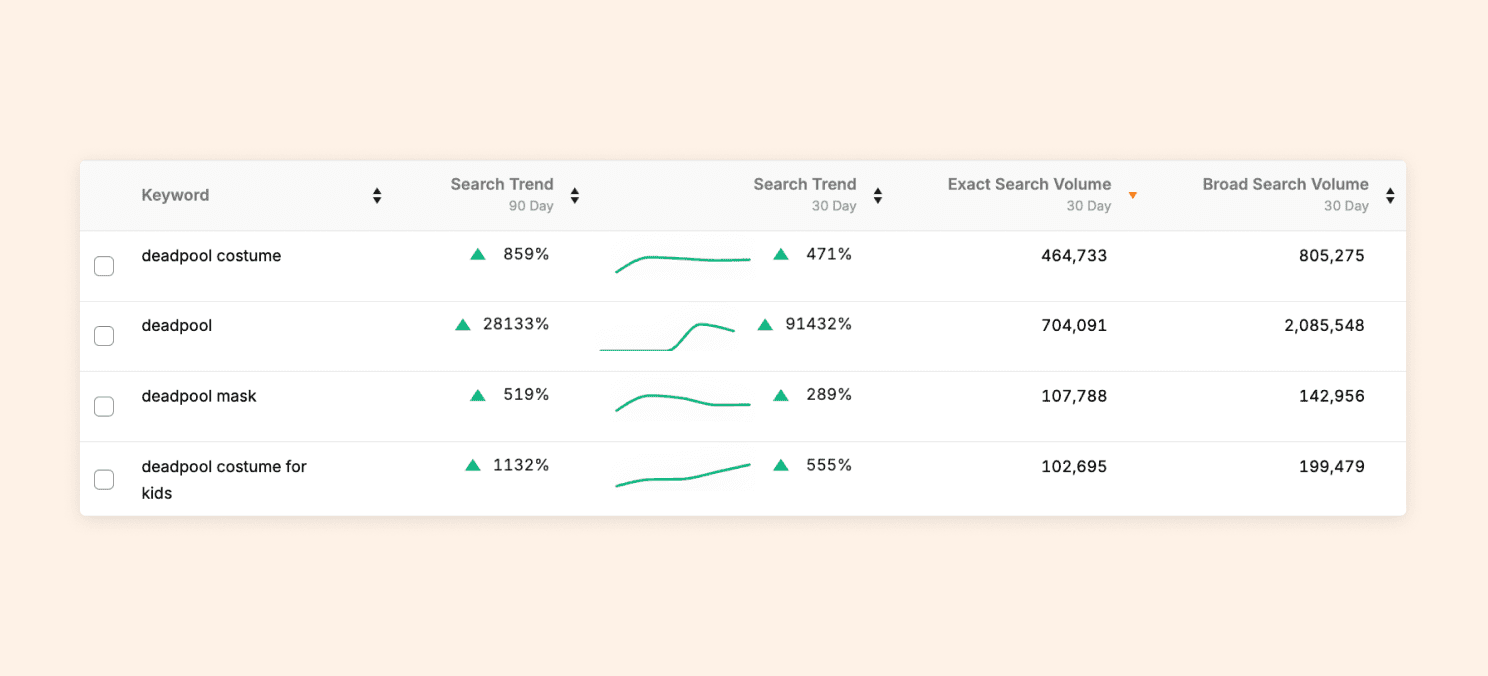This screenshot has width=1488, height=676.
Task: Open the deadpool costume for kids keyword
Action: coord(224,479)
